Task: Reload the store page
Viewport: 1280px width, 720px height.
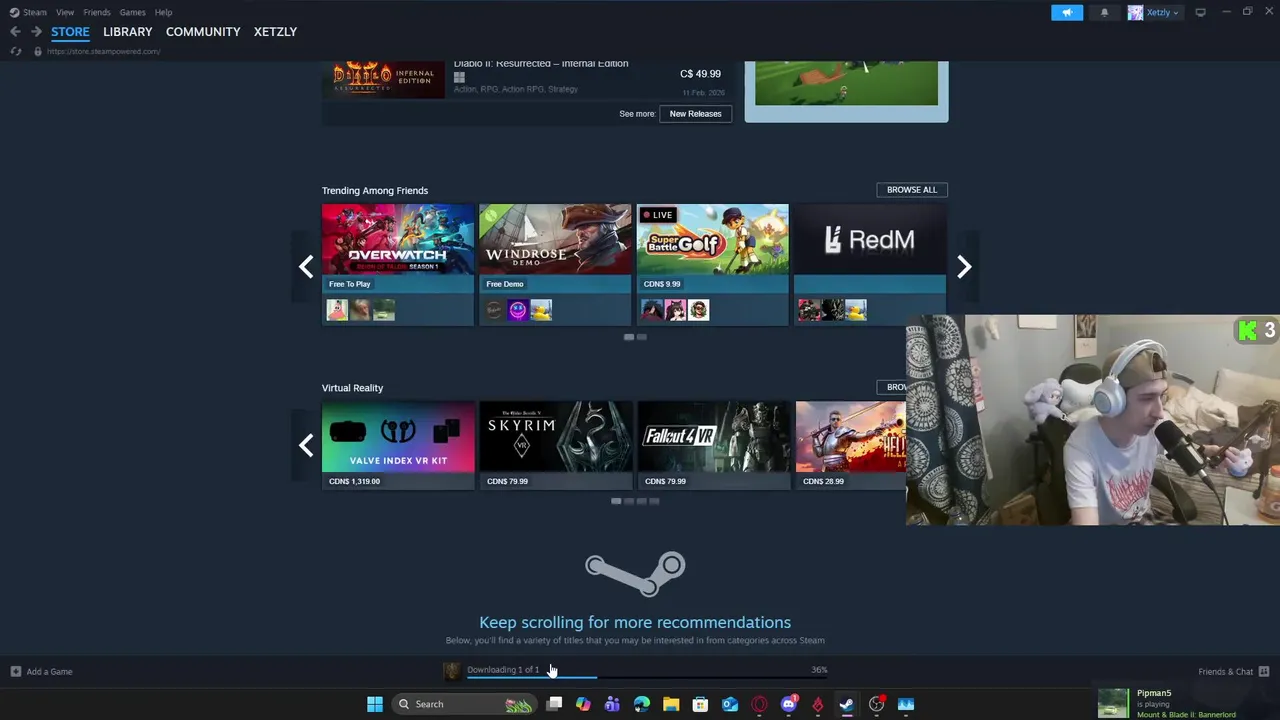Action: (x=15, y=51)
